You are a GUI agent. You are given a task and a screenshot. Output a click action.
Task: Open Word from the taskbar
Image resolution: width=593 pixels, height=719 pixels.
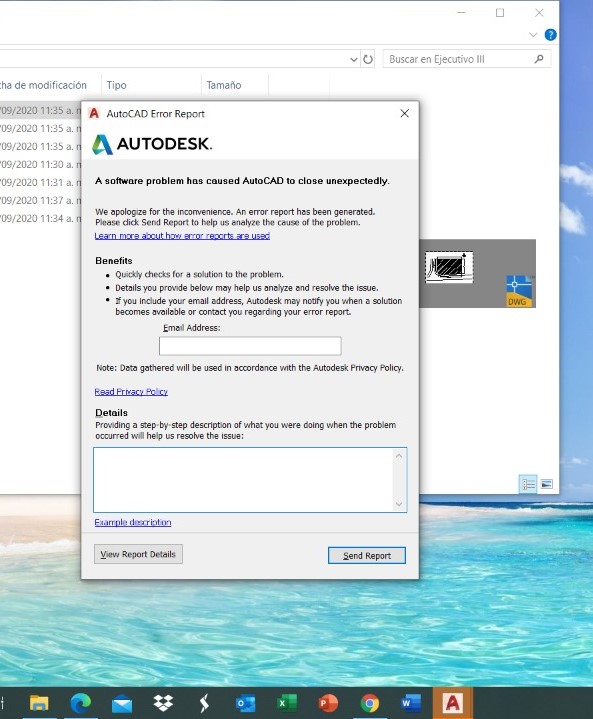411,703
